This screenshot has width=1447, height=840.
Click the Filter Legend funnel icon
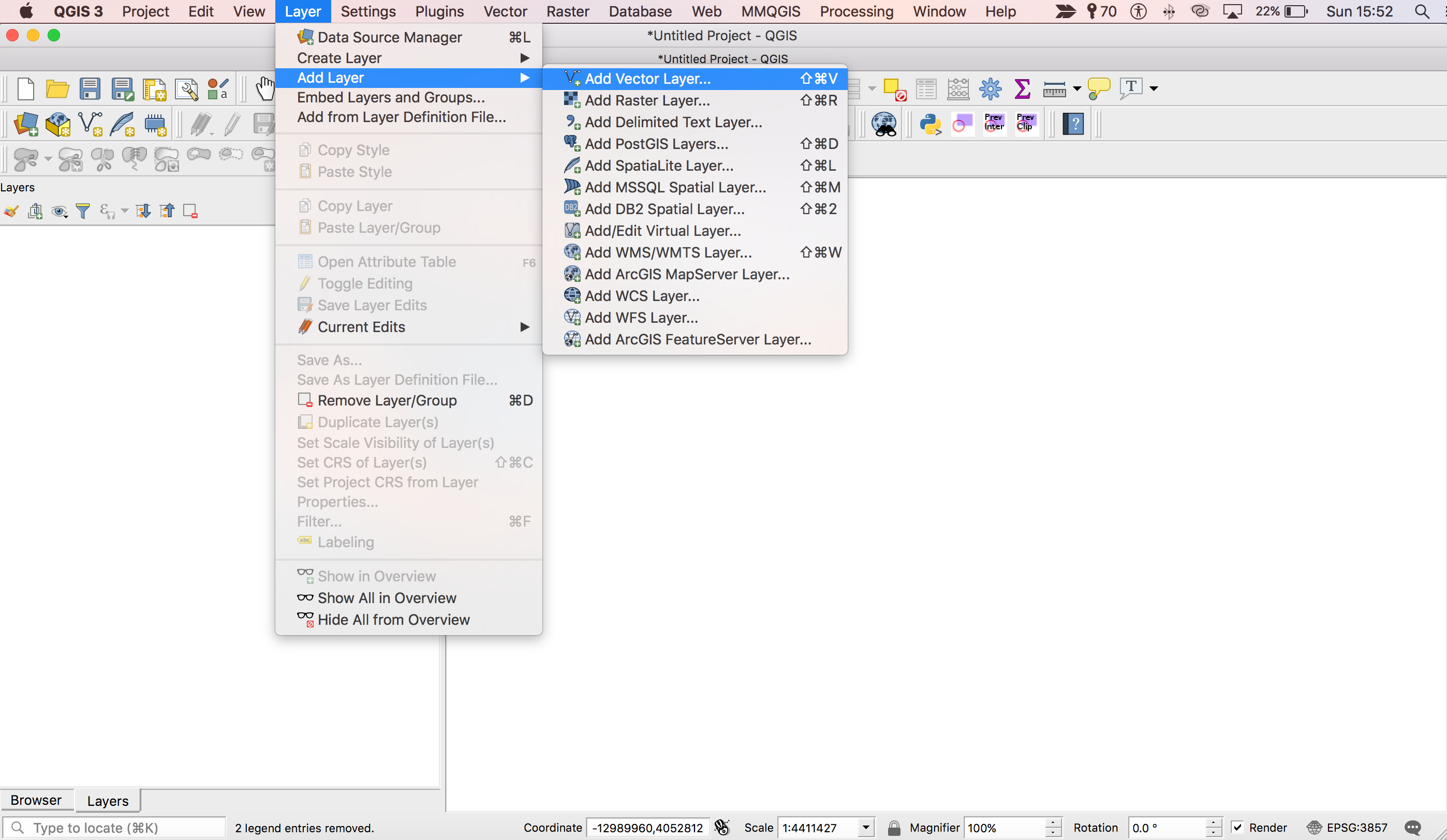83,212
